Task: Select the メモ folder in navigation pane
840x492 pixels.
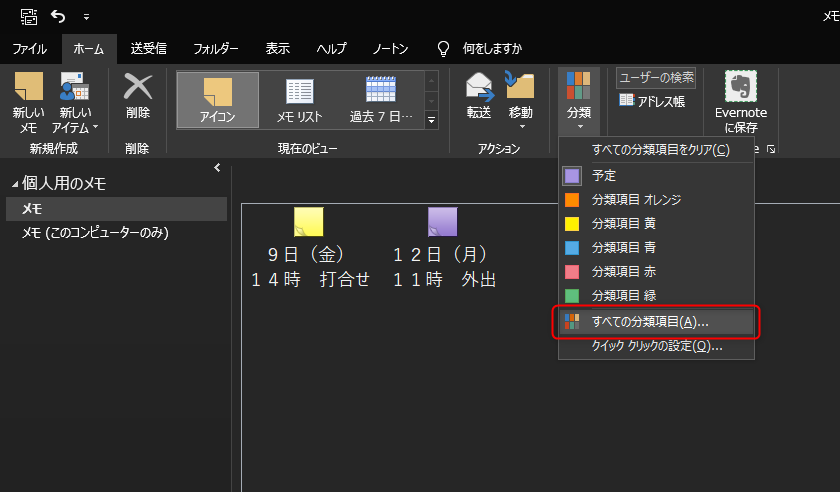Action: pyautogui.click(x=116, y=209)
